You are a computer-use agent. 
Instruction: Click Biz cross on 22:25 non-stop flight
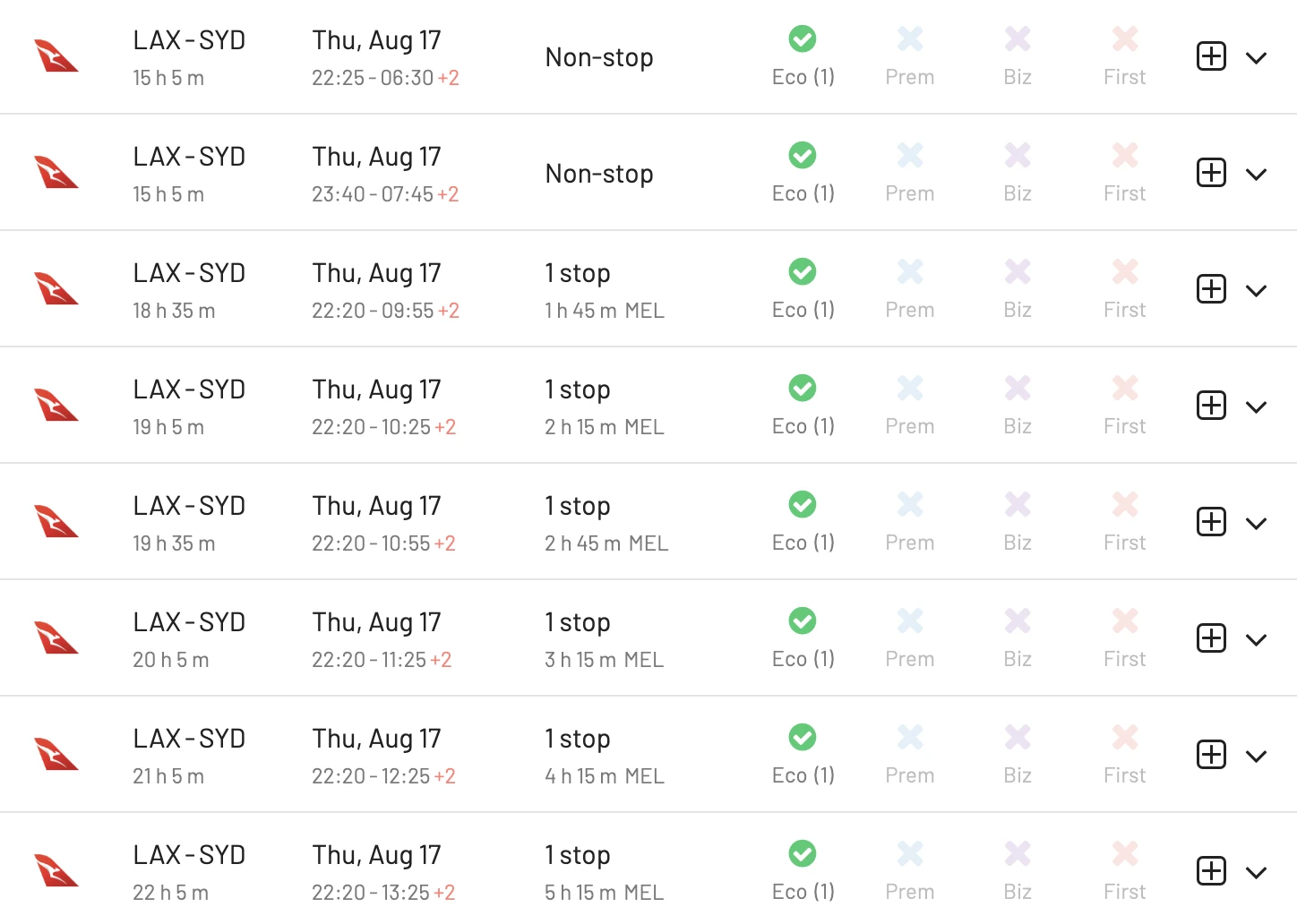coord(1018,39)
